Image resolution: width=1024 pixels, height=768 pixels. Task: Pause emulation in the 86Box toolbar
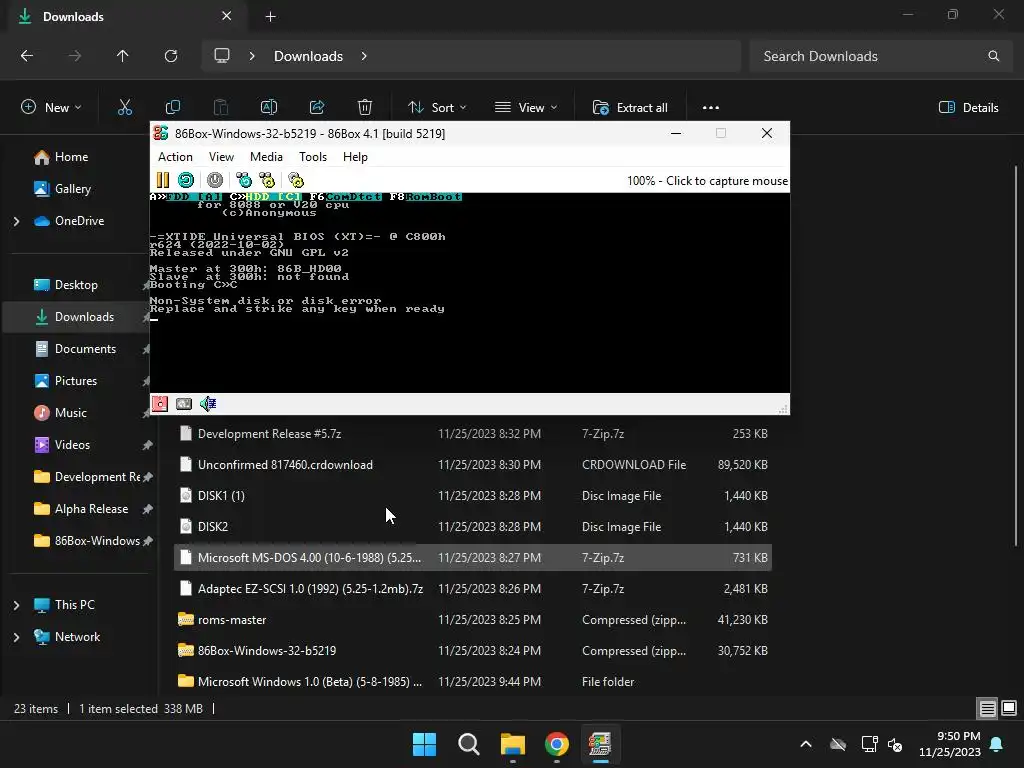tap(163, 180)
